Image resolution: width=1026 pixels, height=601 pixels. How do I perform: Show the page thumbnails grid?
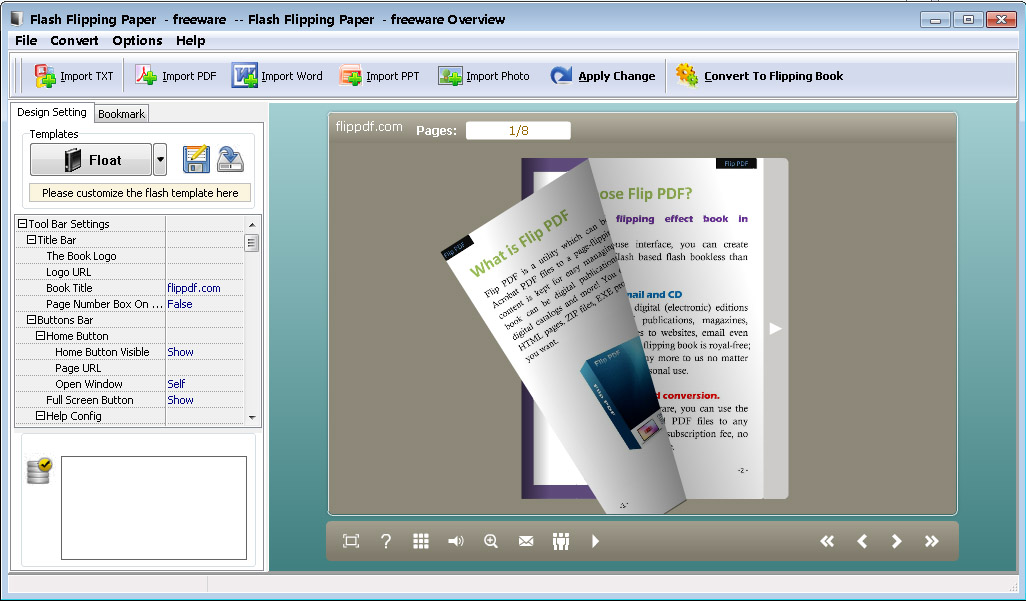tap(421, 541)
